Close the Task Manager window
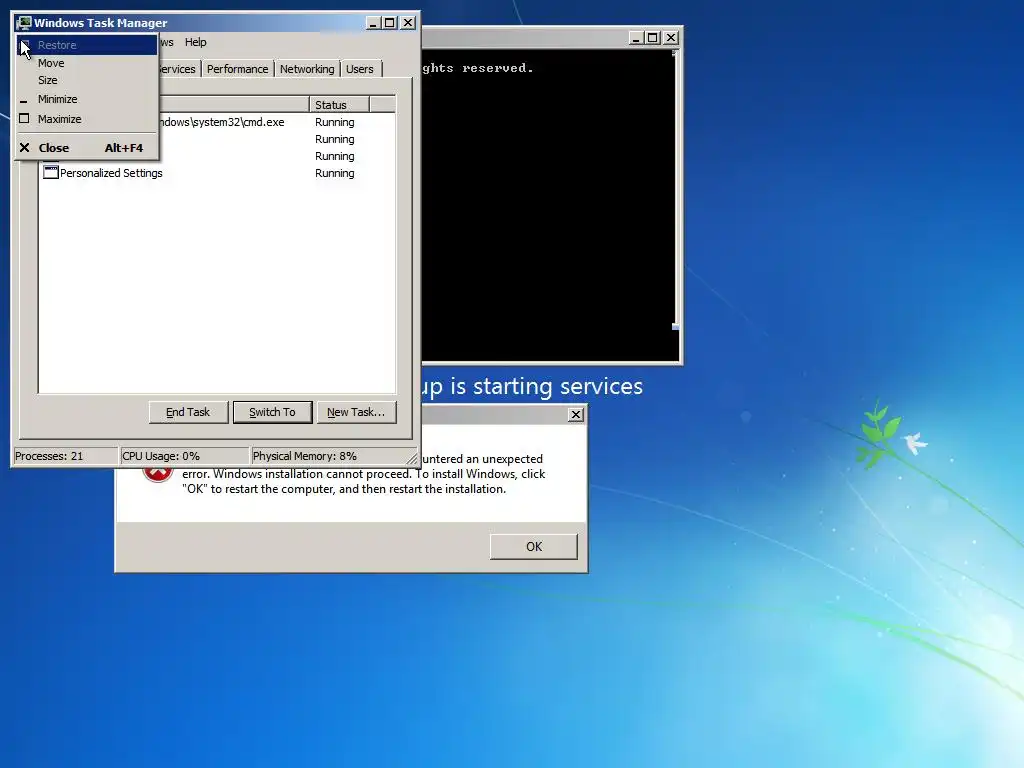 pyautogui.click(x=408, y=23)
